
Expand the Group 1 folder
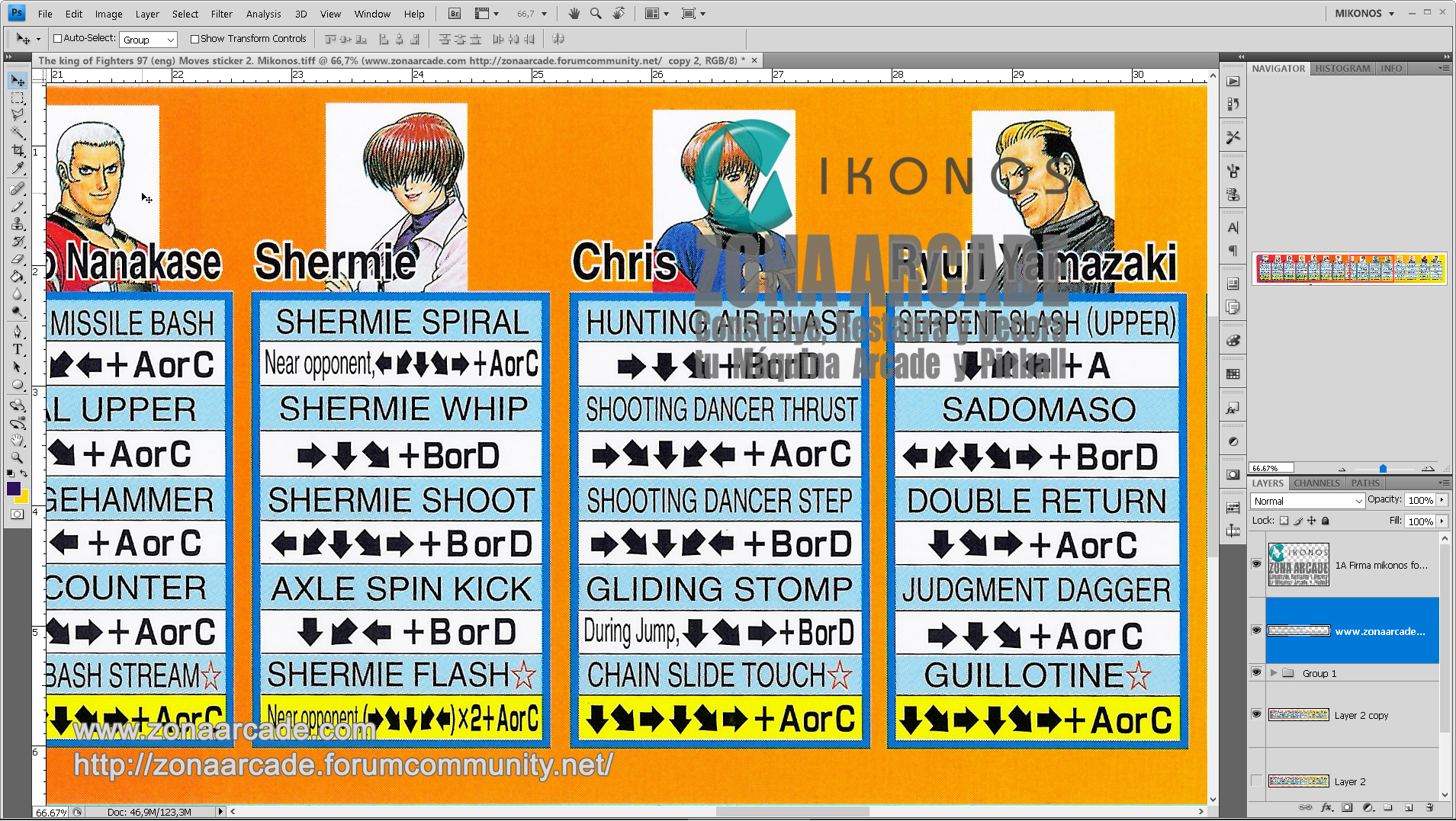point(1275,673)
